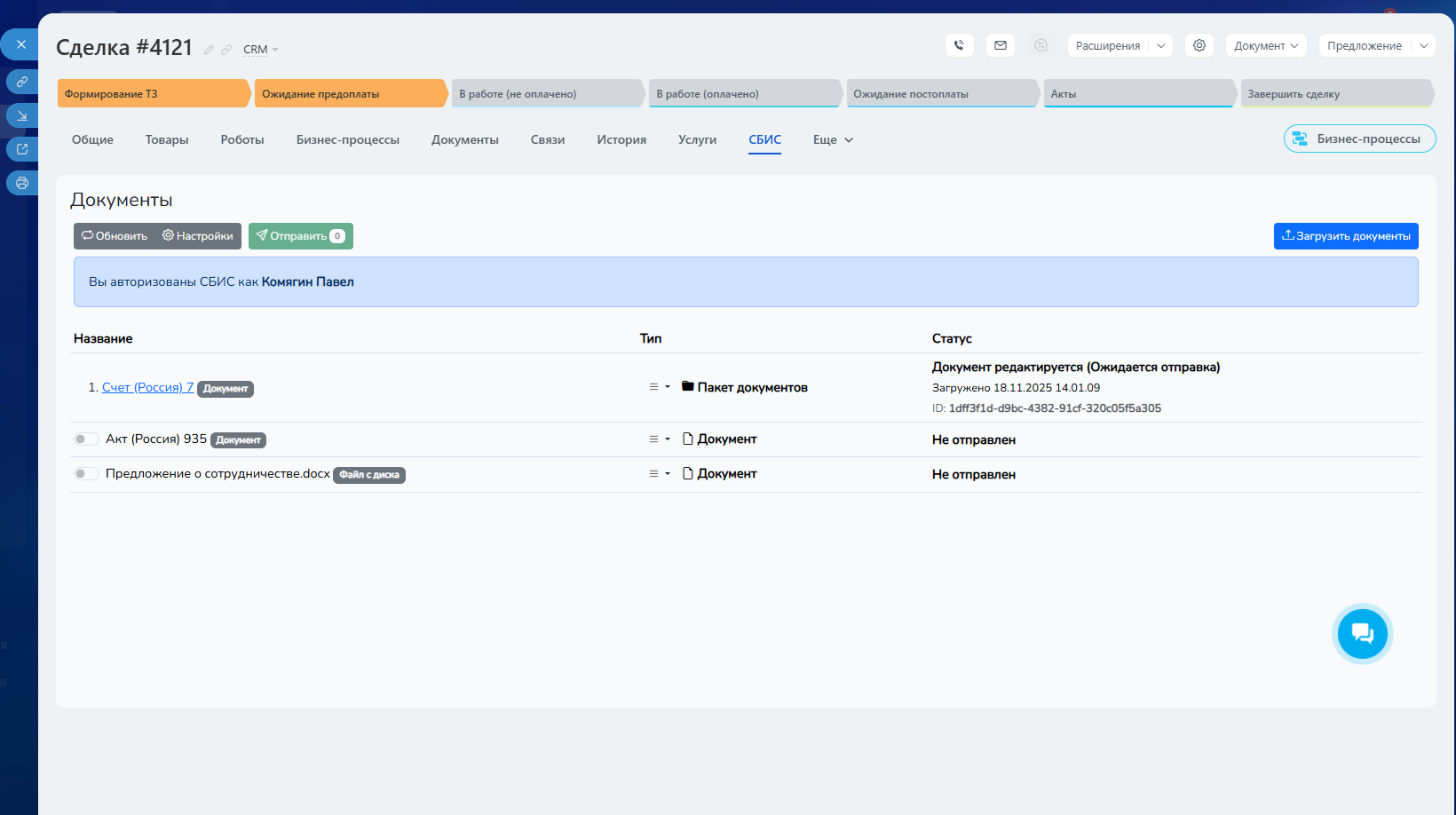This screenshot has width=1456, height=815.
Task: Copy link using left sidebar chain icon
Action: tap(22, 82)
